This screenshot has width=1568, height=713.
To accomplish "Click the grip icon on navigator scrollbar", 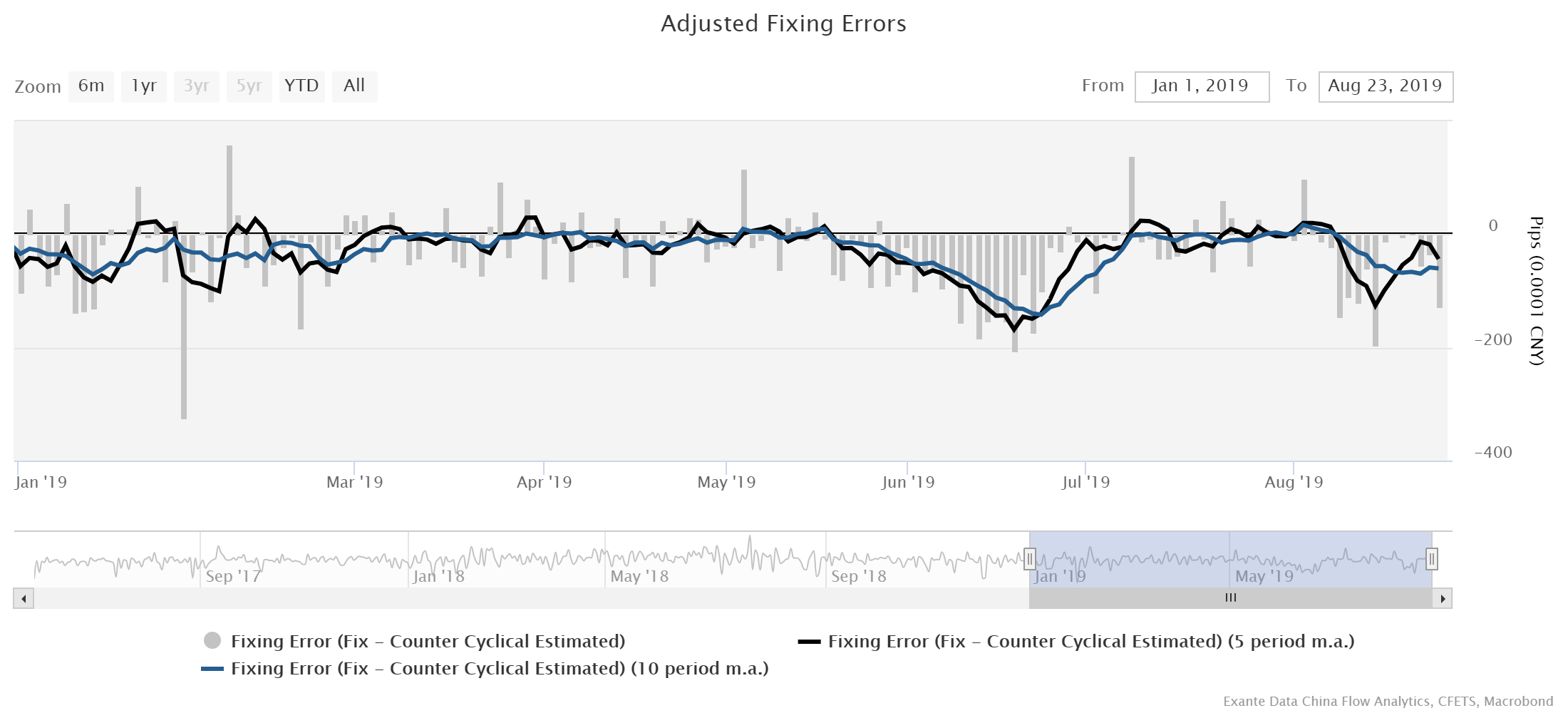I will coord(1231,598).
